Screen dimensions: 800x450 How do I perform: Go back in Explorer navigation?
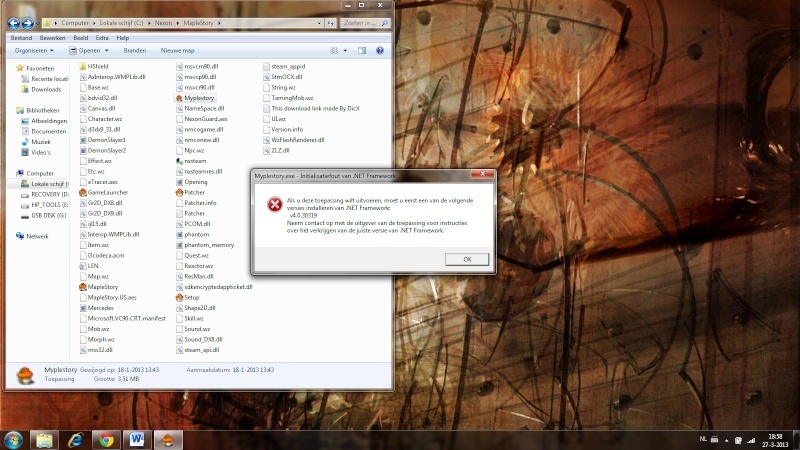click(14, 23)
